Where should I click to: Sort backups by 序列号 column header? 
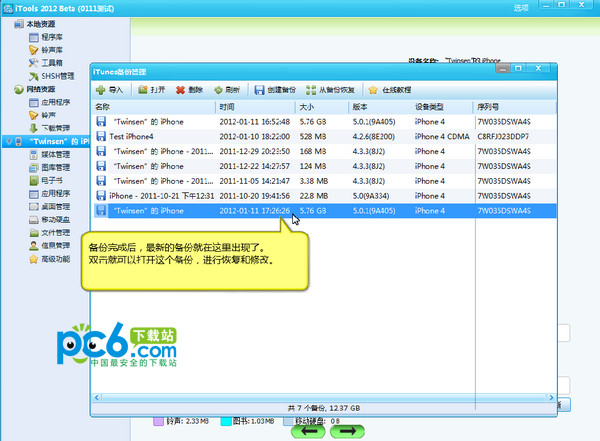[x=515, y=107]
